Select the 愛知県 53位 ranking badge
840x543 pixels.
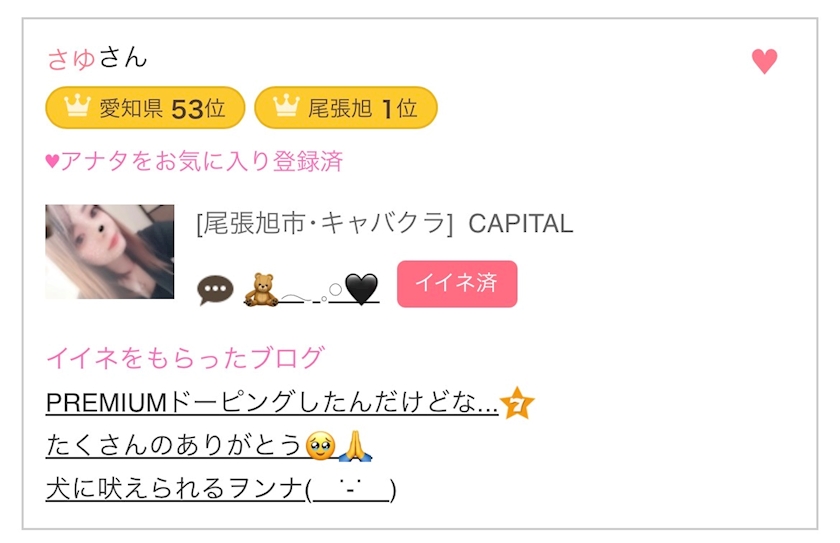(x=145, y=108)
